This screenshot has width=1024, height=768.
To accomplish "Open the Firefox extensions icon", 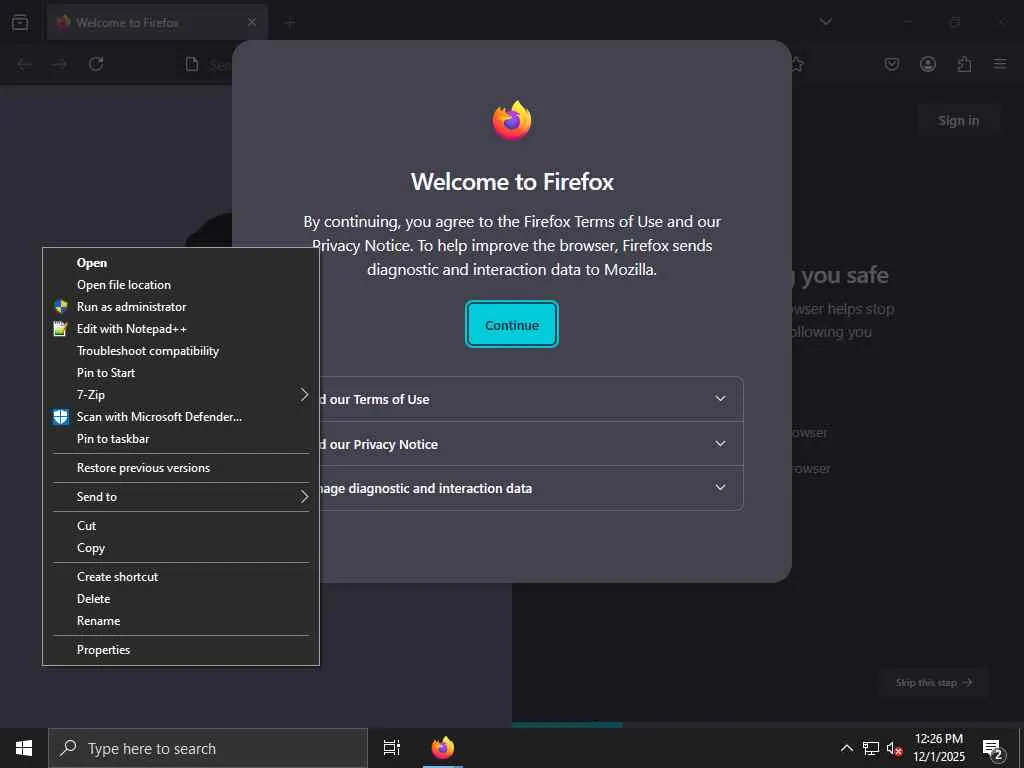I will click(x=964, y=64).
